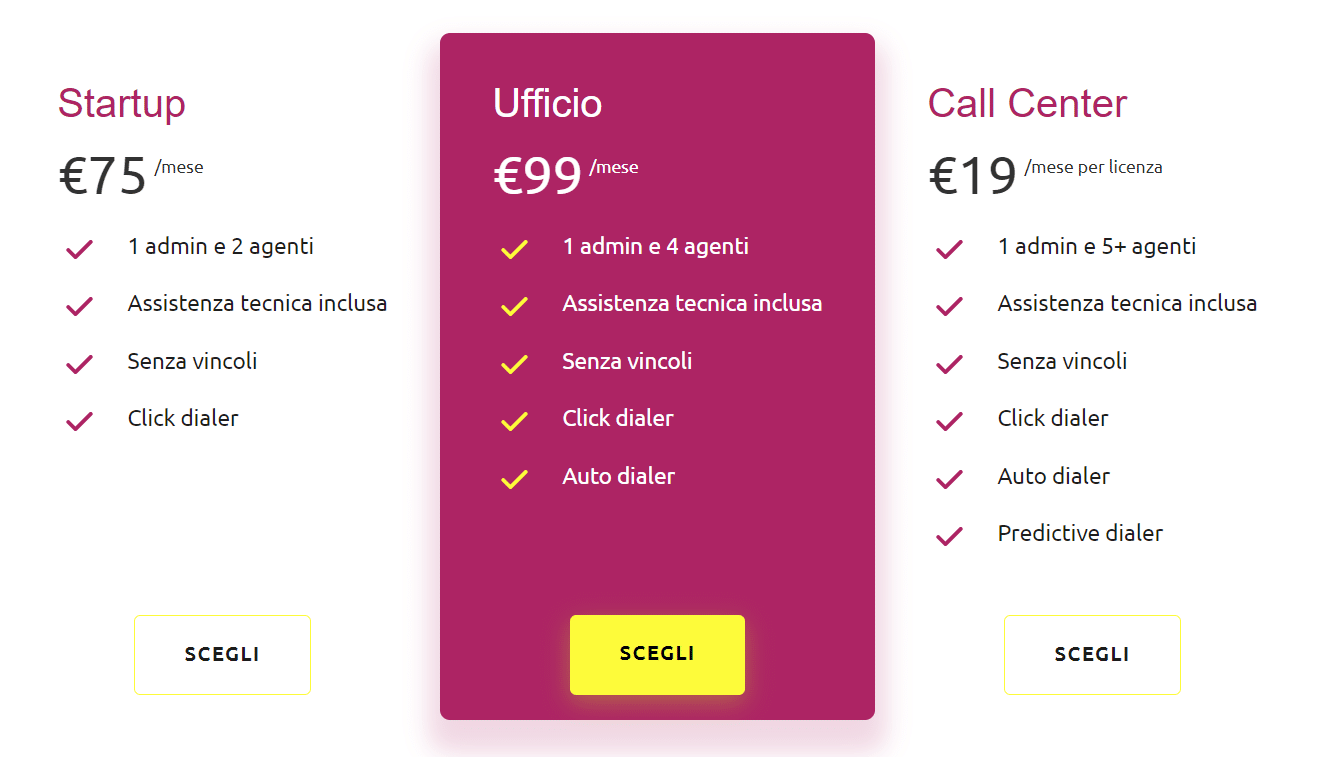Click the €99 price in Ufficio
This screenshot has width=1327, height=757.
coord(537,175)
